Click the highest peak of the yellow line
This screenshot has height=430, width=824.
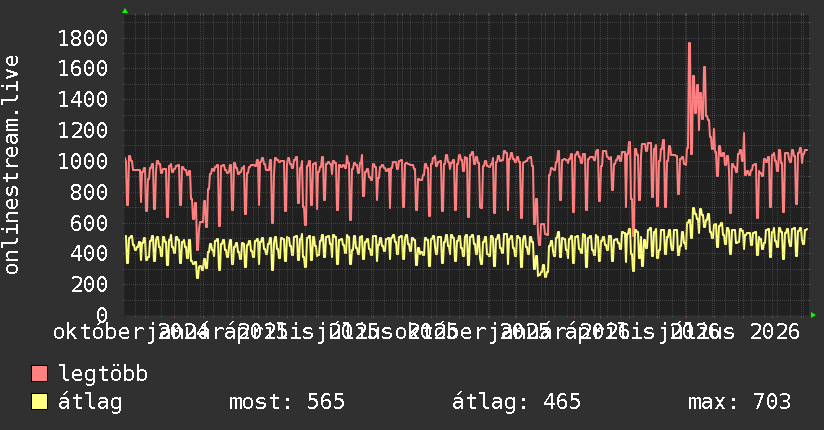pyautogui.click(x=694, y=210)
